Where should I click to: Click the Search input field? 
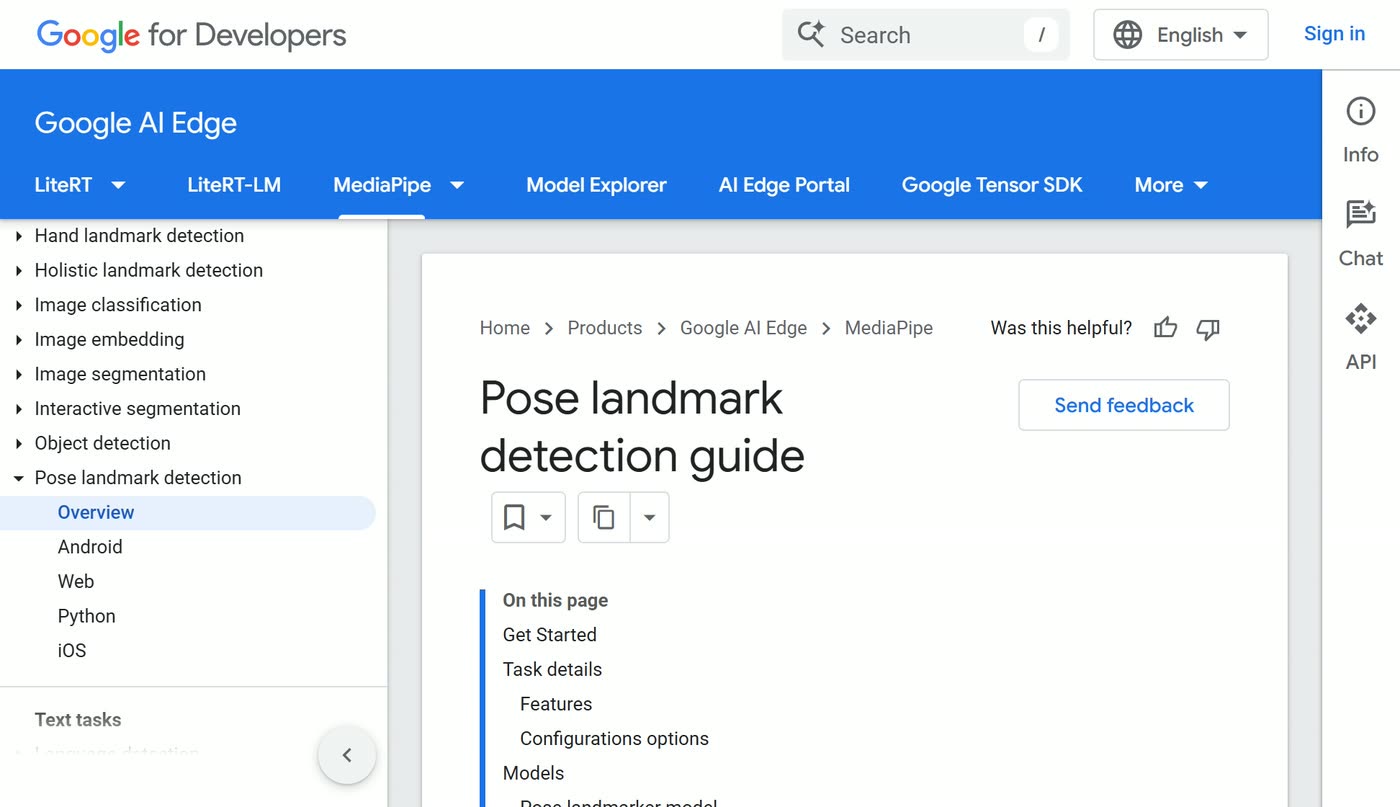(x=926, y=35)
